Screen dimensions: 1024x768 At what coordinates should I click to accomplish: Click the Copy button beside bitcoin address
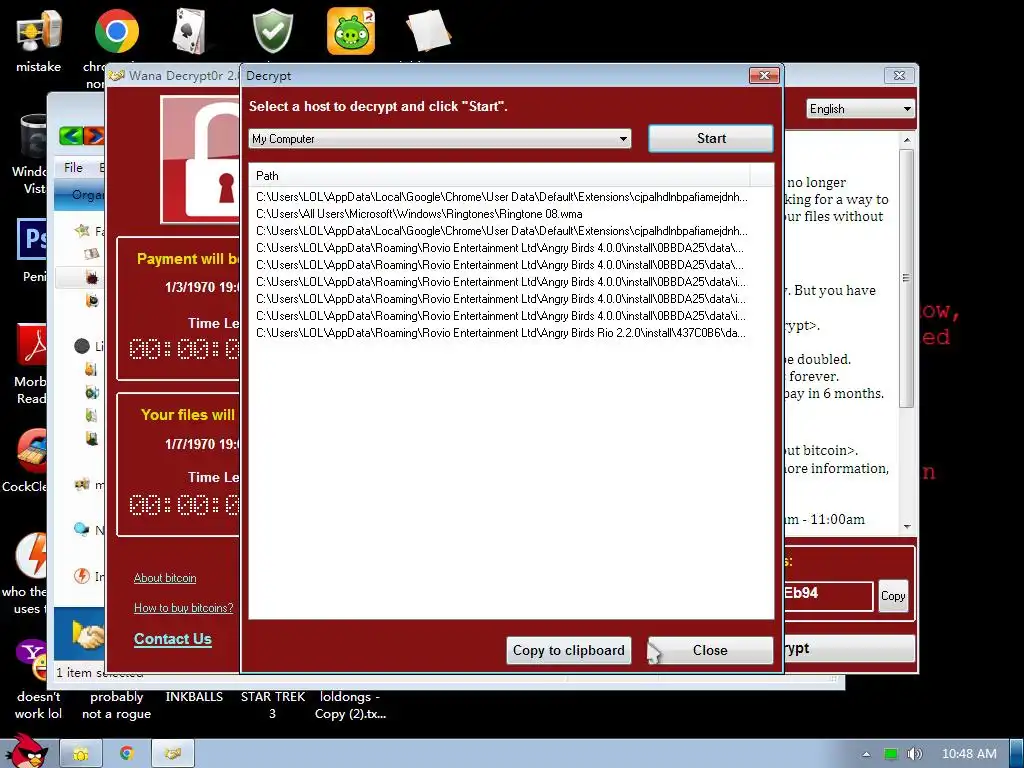coord(893,596)
